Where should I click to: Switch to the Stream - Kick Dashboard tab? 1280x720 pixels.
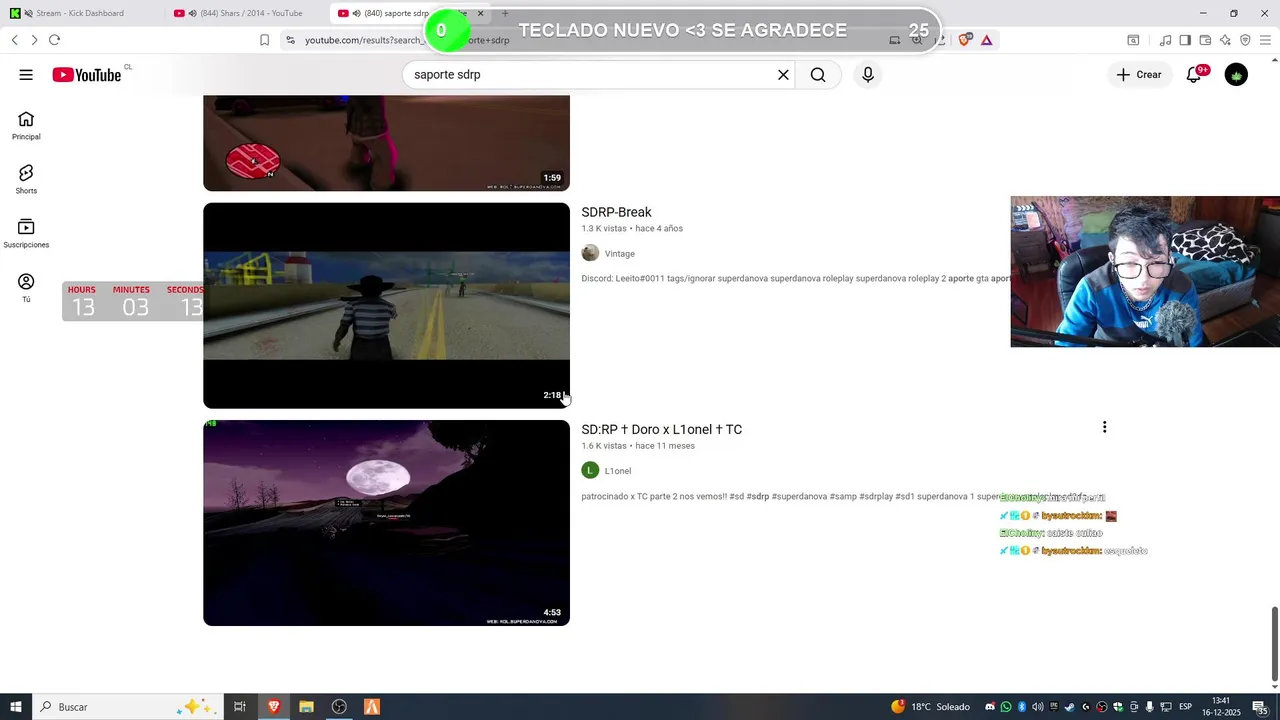(80, 13)
